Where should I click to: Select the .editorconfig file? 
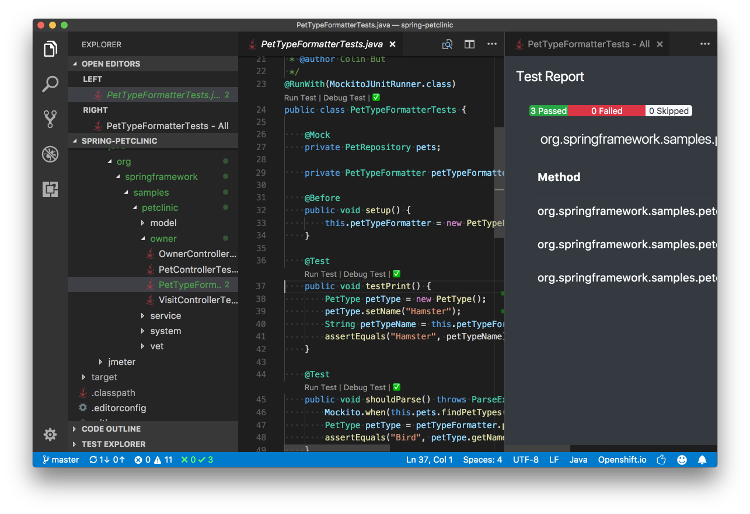(153, 408)
